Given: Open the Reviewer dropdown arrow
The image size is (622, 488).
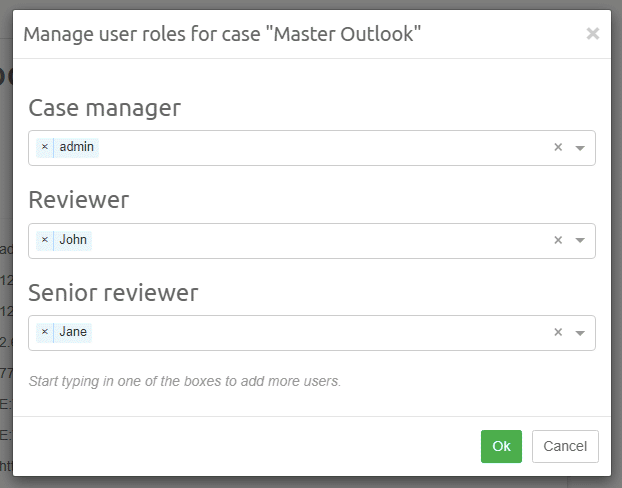Looking at the screenshot, I should 580,241.
